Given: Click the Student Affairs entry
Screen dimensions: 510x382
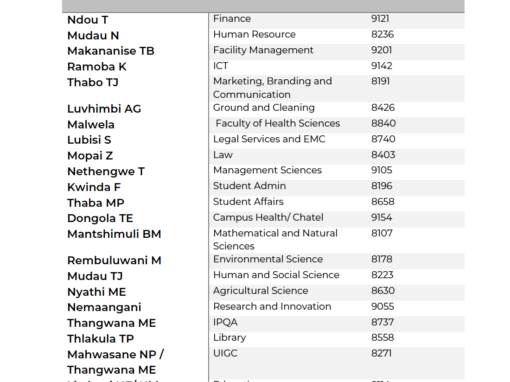Looking at the screenshot, I should coord(248,202).
